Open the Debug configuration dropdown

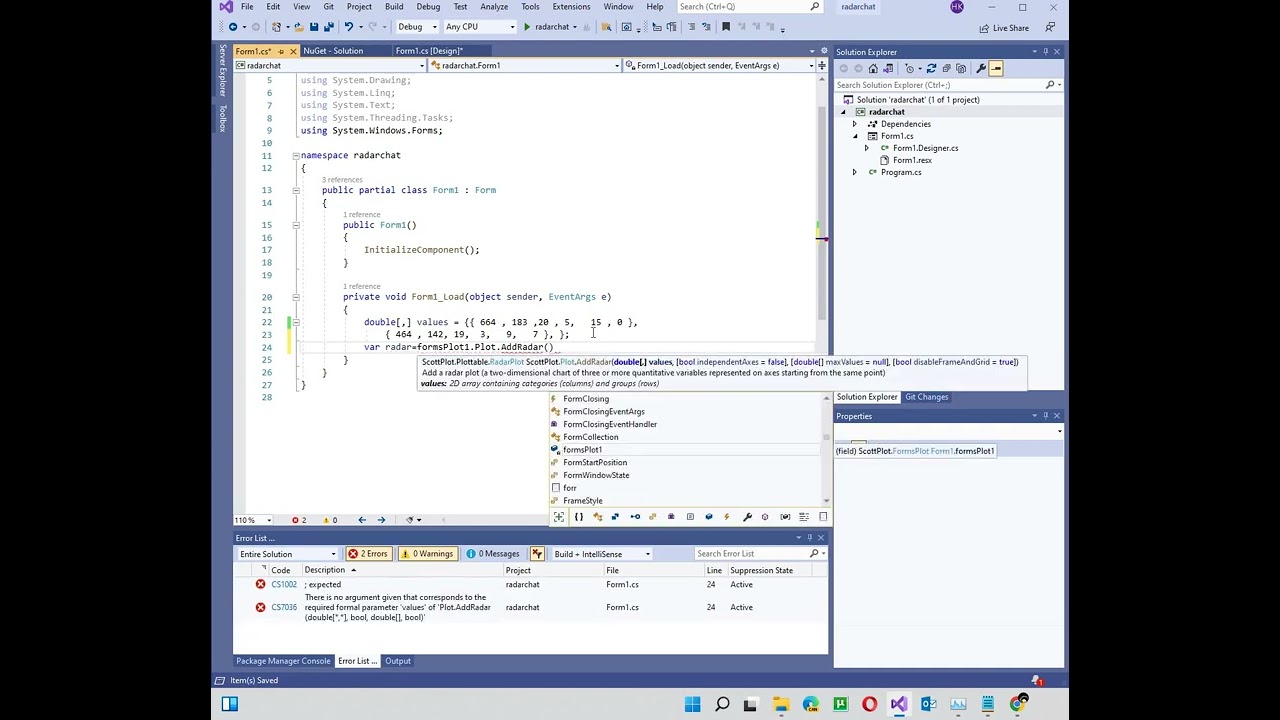coord(416,27)
